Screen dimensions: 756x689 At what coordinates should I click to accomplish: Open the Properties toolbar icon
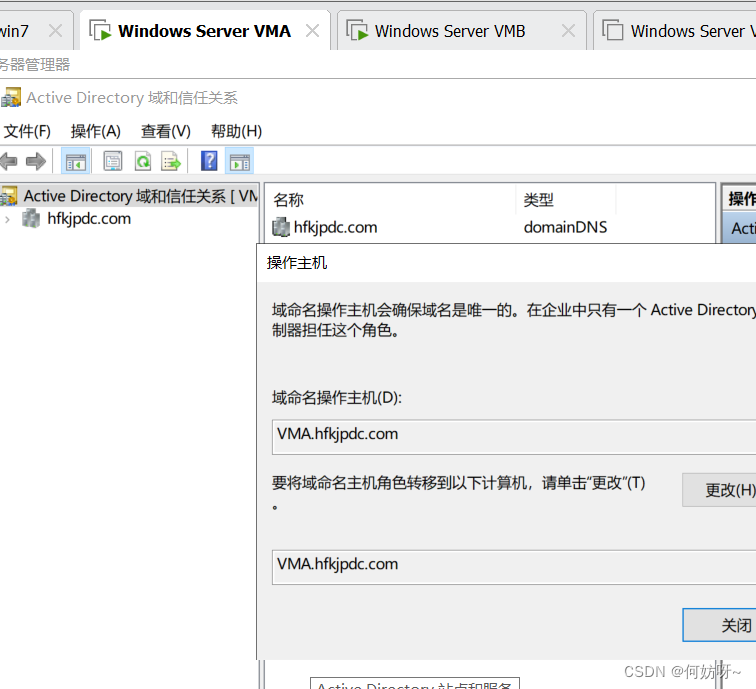click(x=113, y=161)
